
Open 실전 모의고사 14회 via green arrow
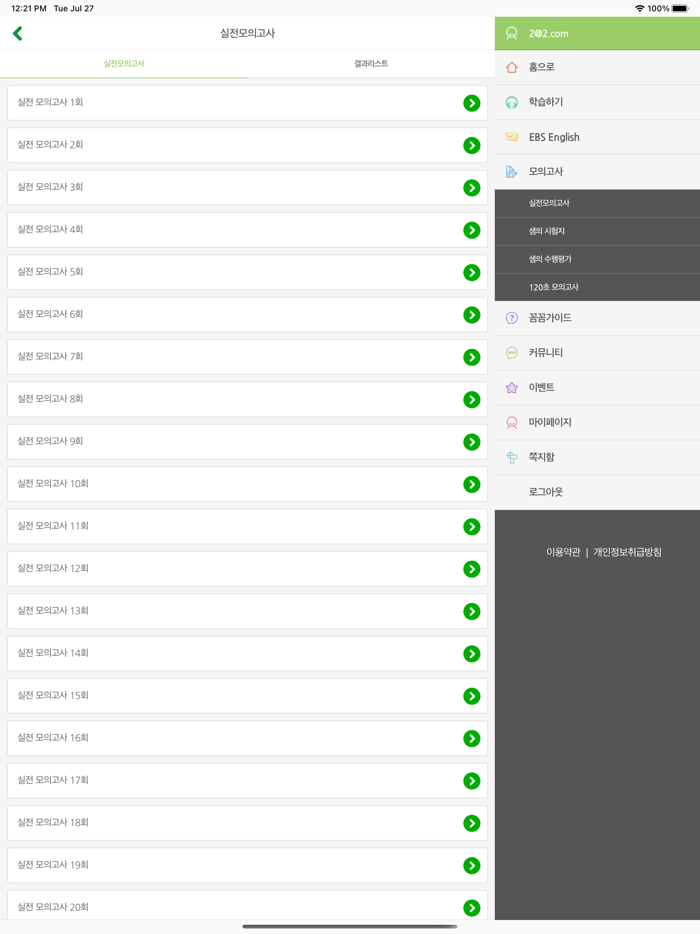click(x=472, y=653)
